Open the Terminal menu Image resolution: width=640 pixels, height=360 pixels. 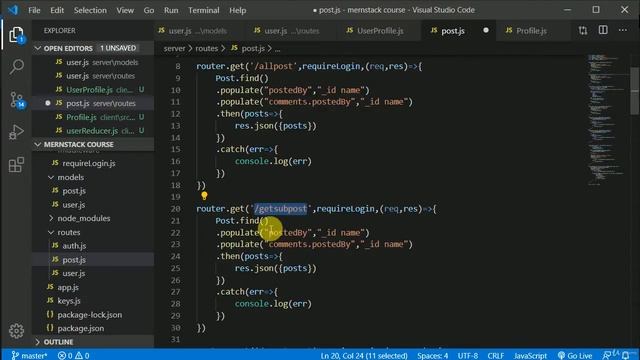pyautogui.click(x=204, y=10)
